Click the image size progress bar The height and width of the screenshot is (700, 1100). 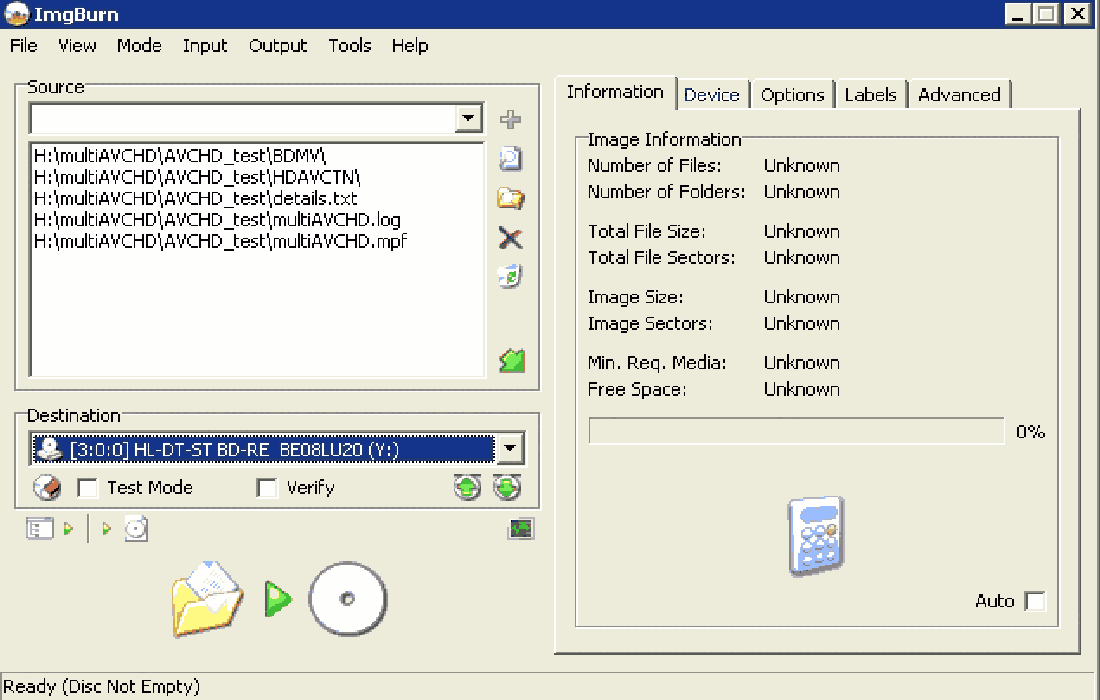(796, 431)
